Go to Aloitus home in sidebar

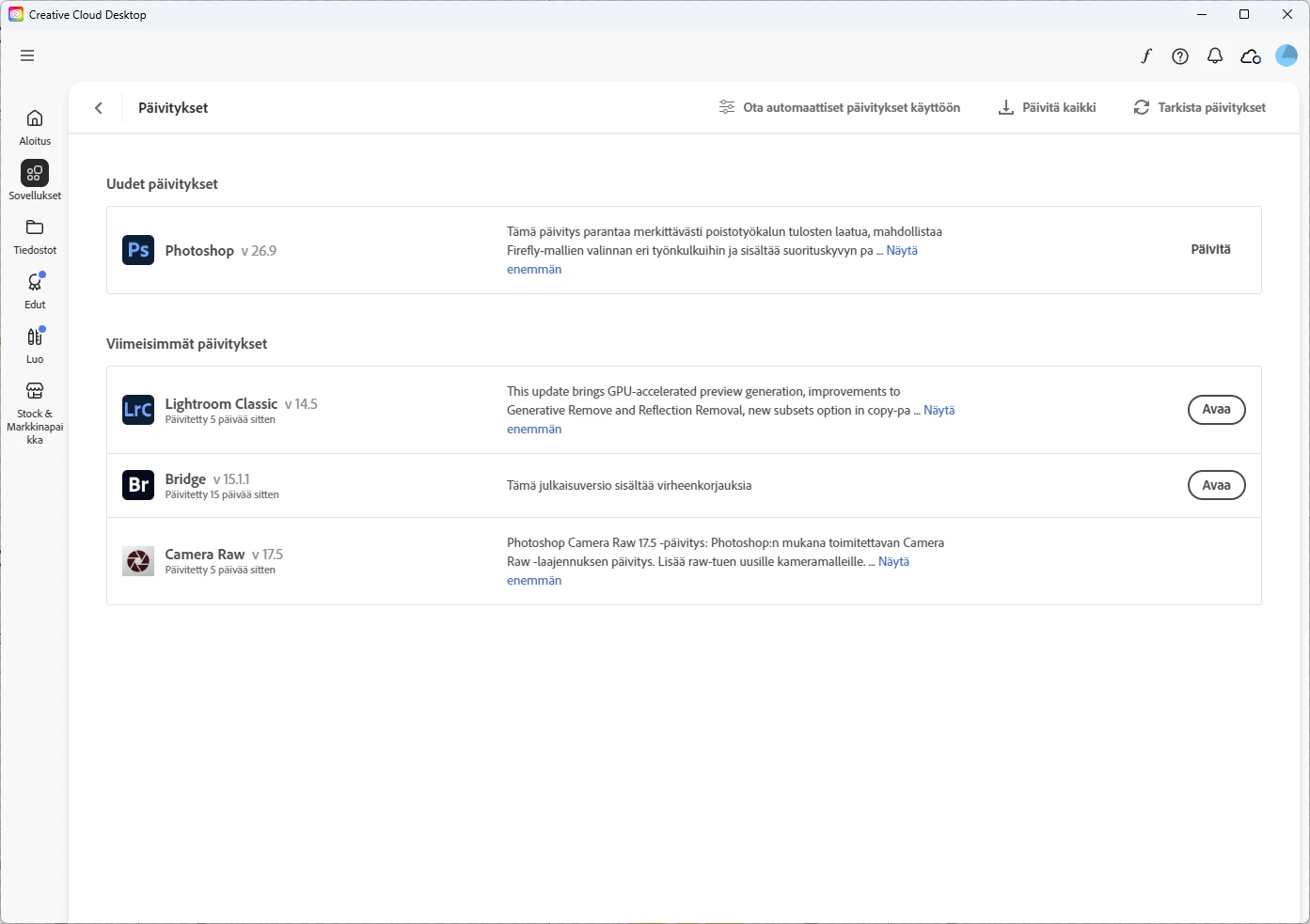coord(35,127)
